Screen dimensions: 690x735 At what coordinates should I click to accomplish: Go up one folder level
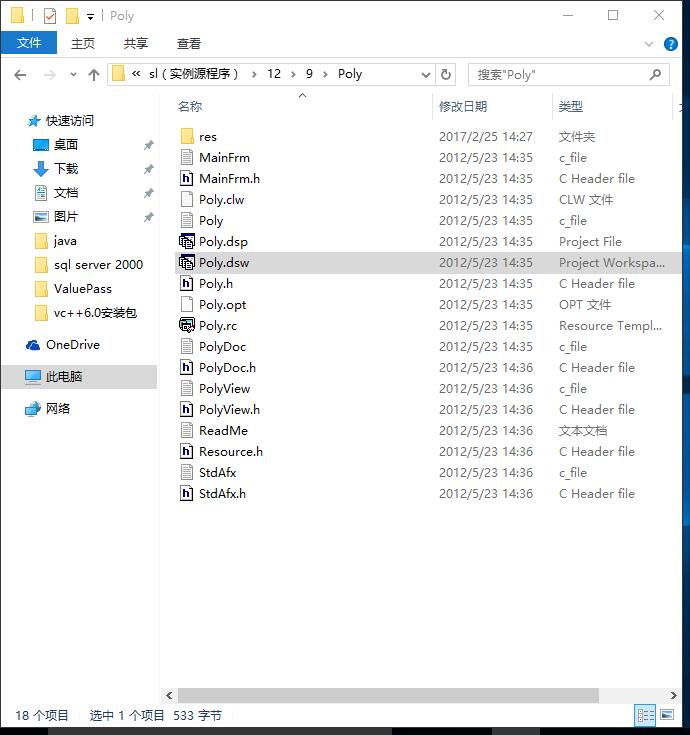(94, 75)
